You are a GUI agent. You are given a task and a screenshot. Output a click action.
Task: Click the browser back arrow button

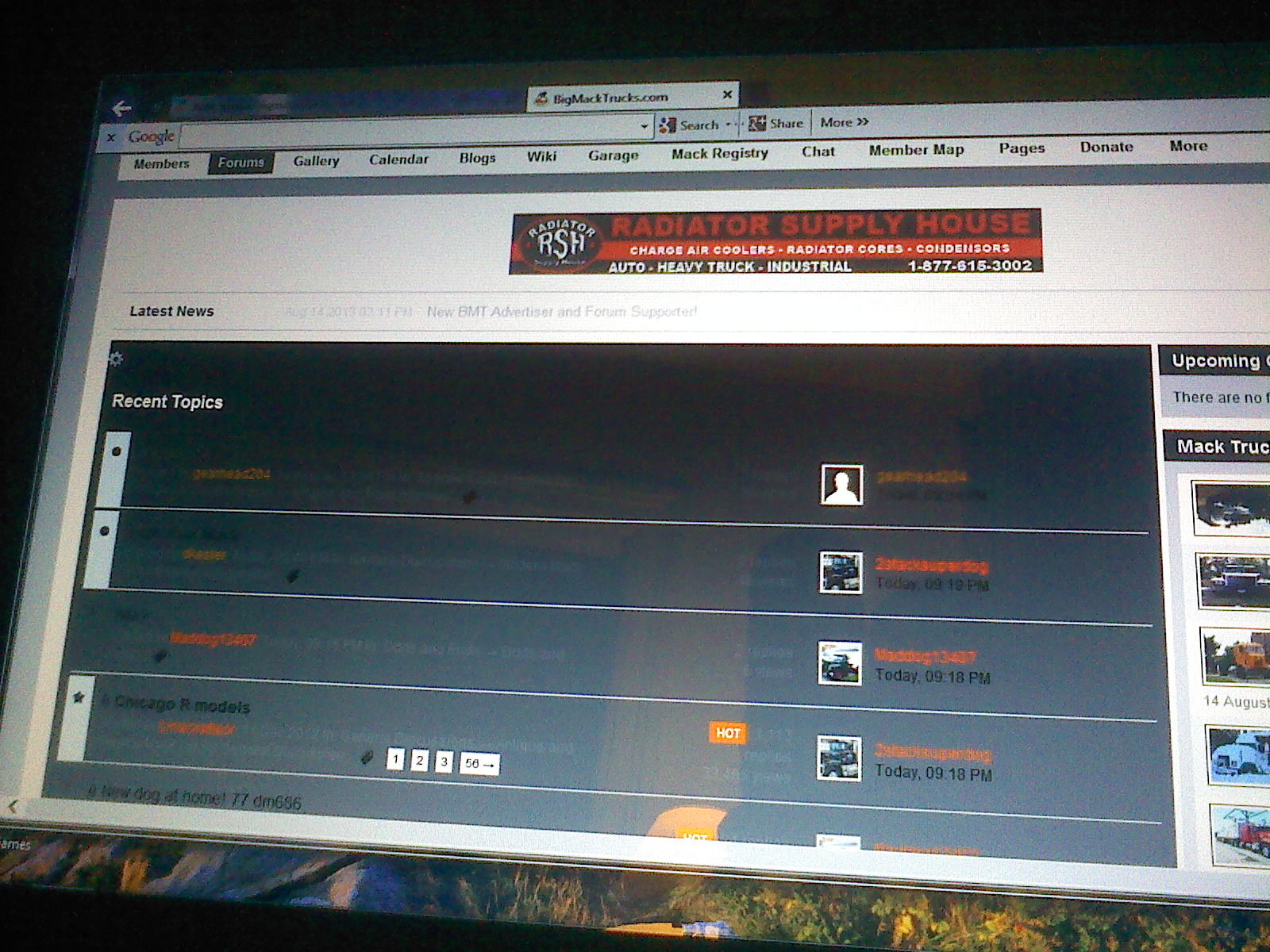122,108
